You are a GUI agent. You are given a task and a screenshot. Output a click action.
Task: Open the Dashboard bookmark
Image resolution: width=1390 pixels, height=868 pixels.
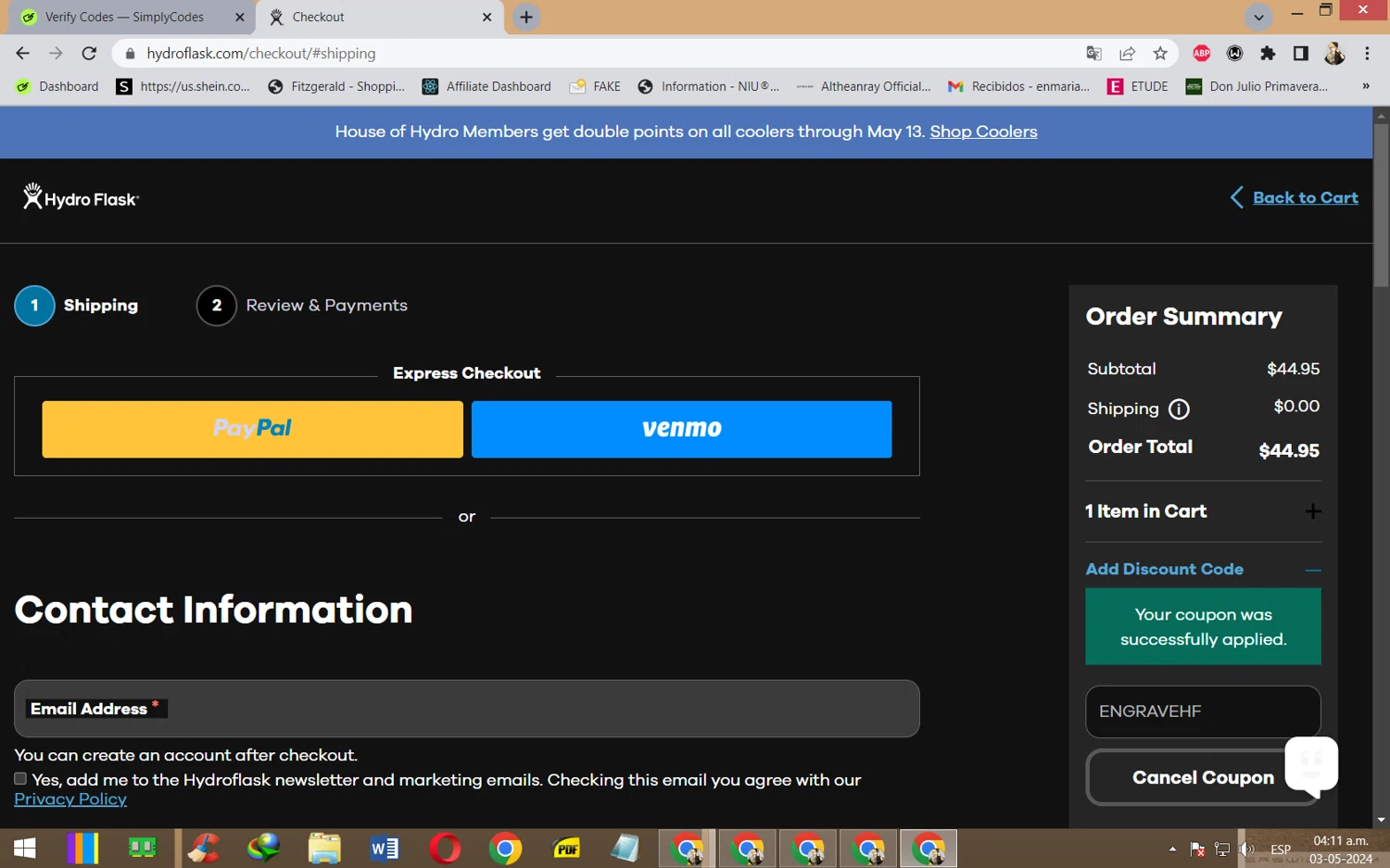(x=57, y=86)
